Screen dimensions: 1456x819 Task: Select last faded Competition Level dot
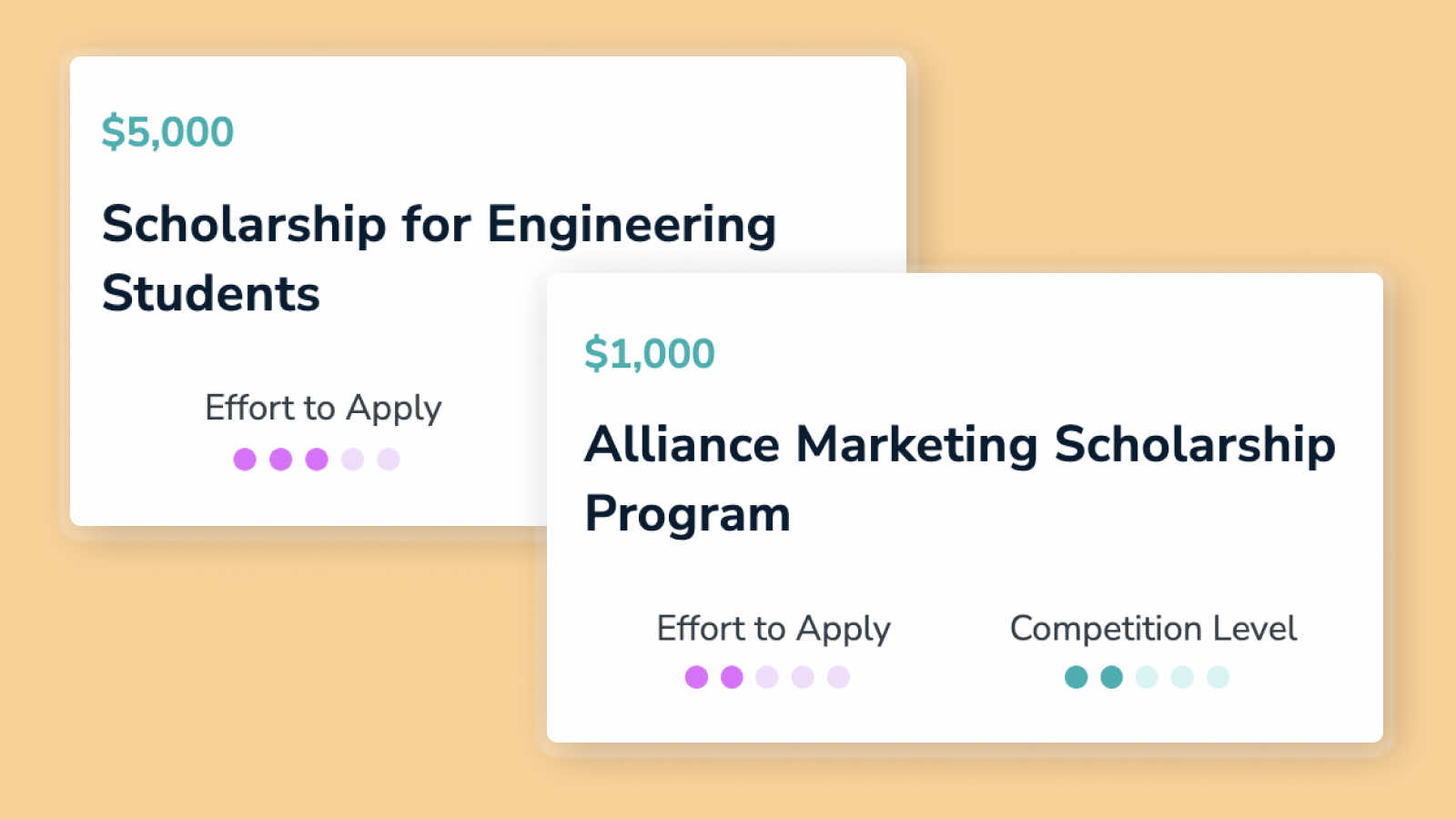(x=1218, y=677)
